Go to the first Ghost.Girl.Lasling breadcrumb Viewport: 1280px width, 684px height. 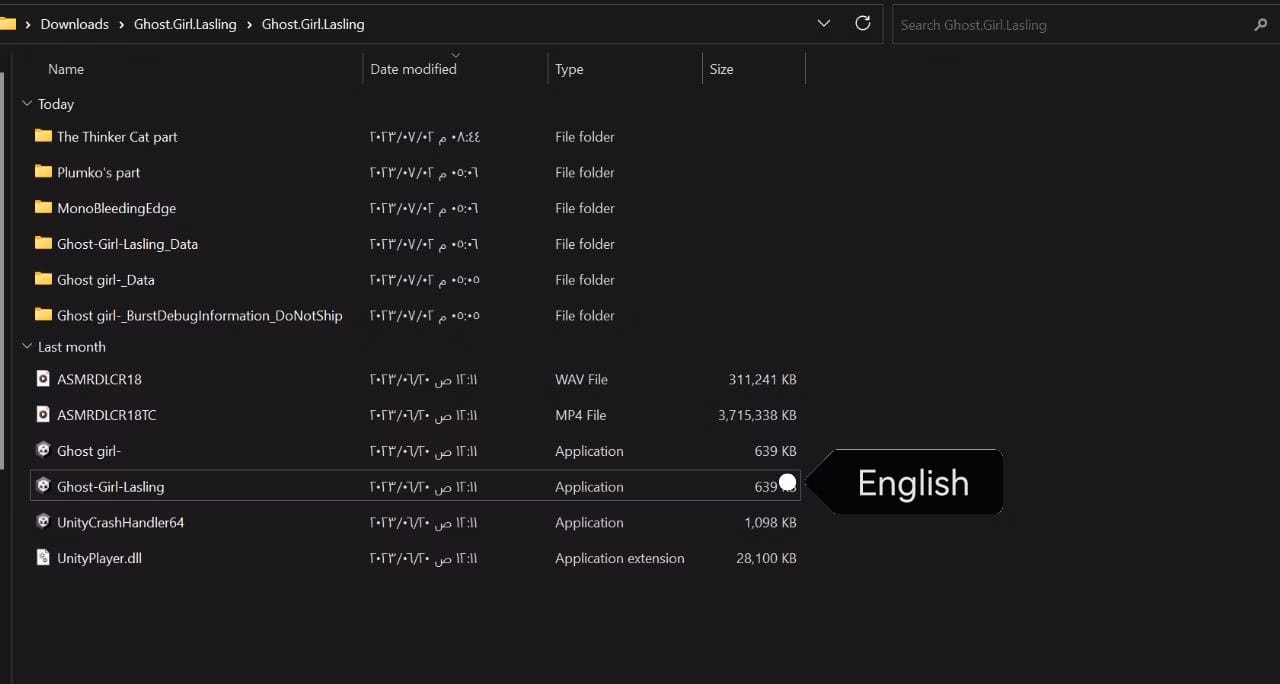(185, 24)
